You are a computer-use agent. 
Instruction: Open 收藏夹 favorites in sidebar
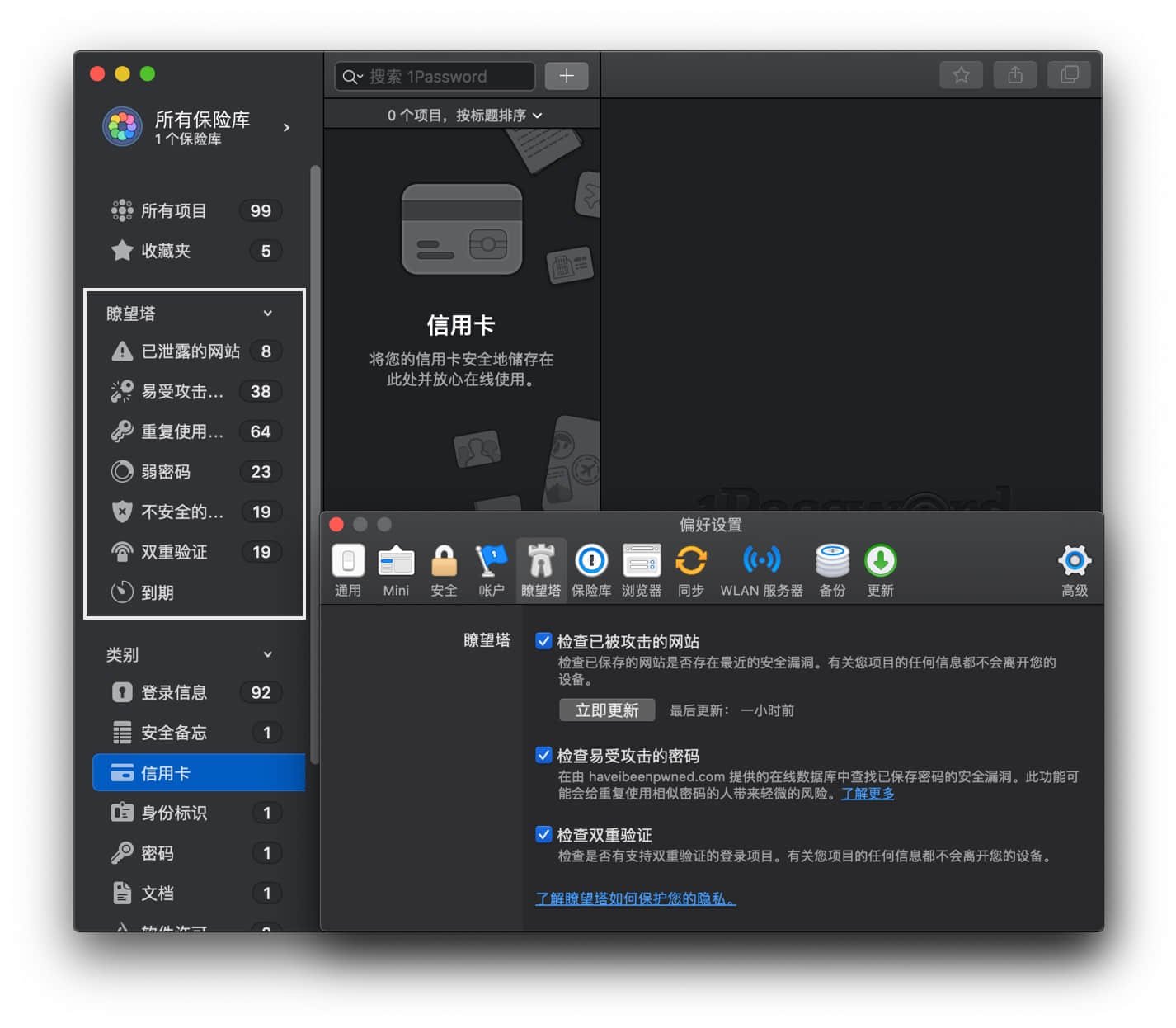click(x=196, y=251)
